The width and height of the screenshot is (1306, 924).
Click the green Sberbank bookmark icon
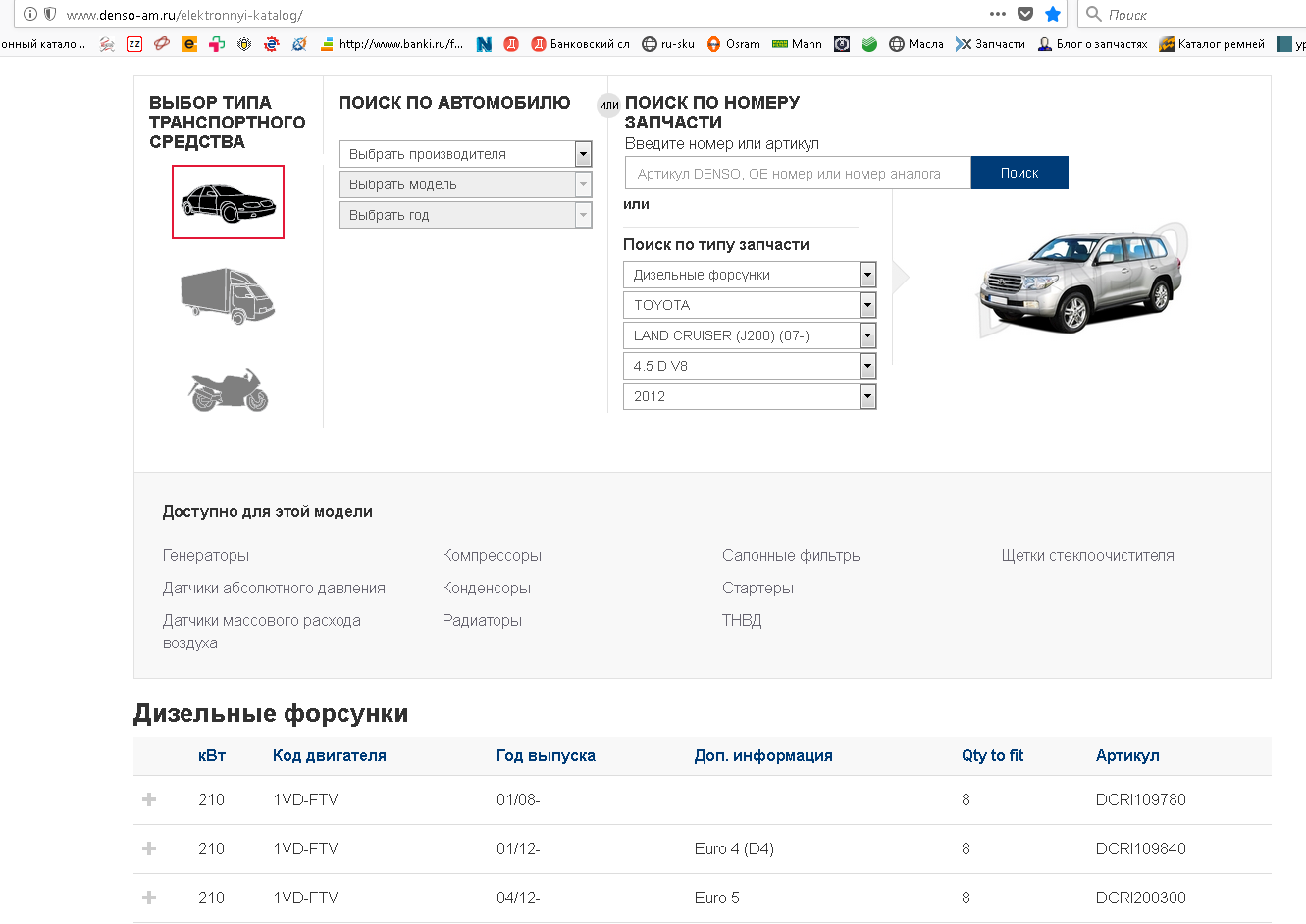click(869, 44)
